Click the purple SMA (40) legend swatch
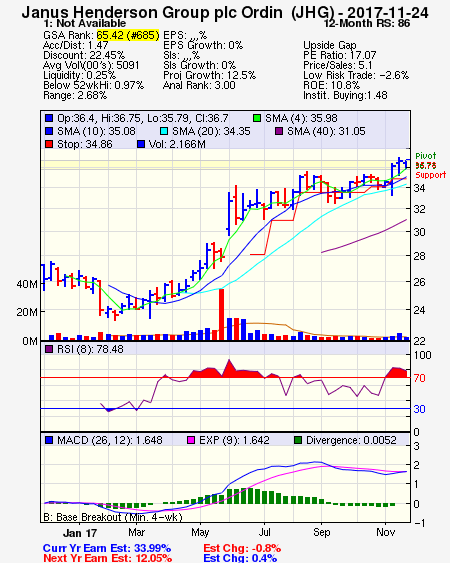 279,131
